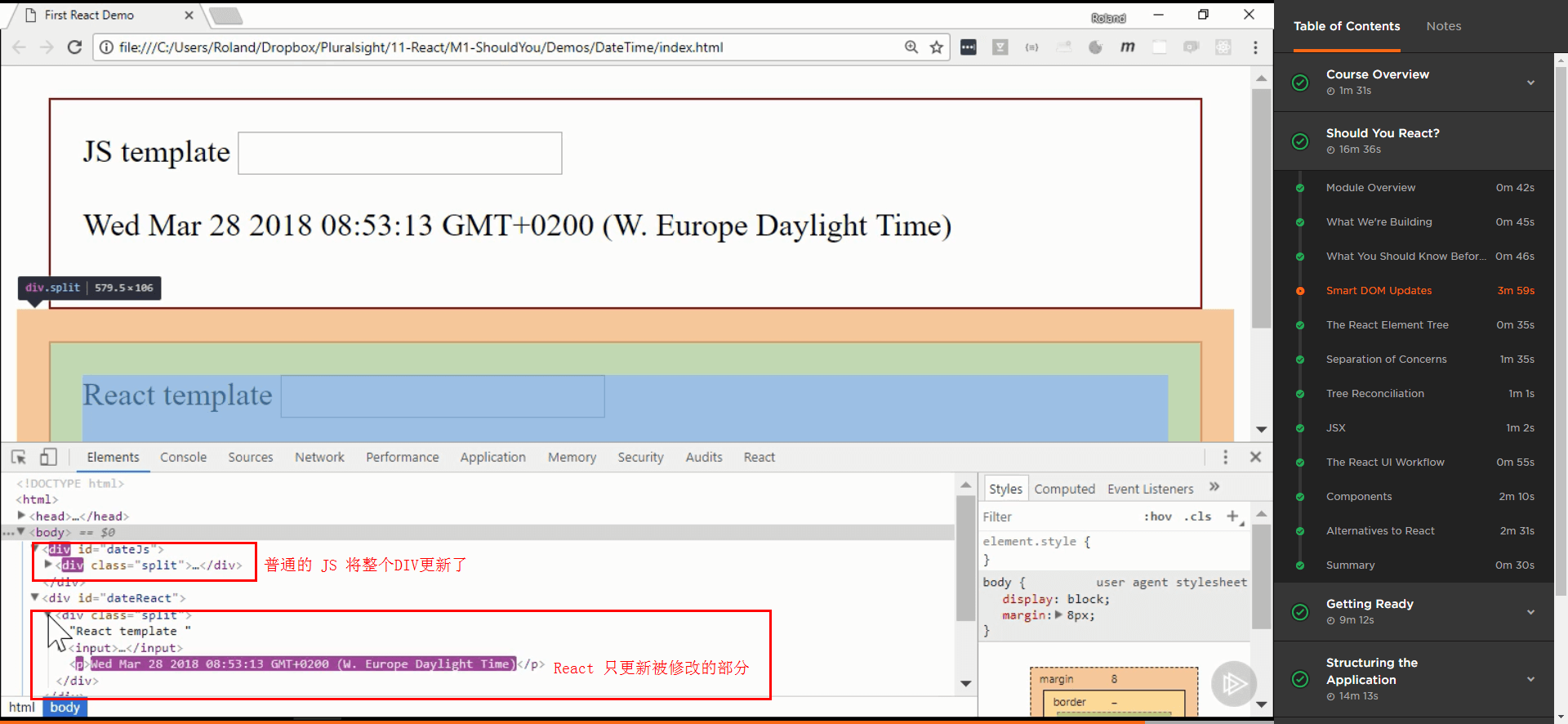Click the JS template text input

[400, 153]
